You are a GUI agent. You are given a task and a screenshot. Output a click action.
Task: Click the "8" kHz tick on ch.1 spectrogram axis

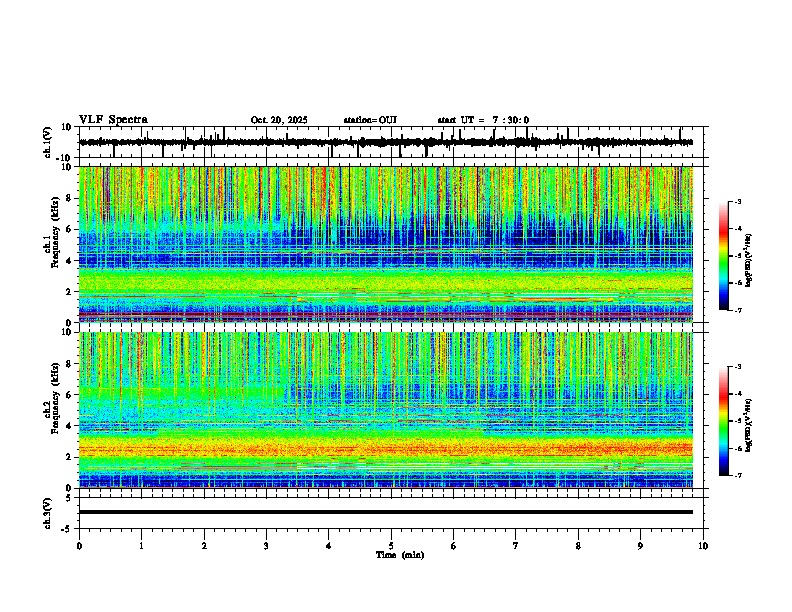pos(70,198)
